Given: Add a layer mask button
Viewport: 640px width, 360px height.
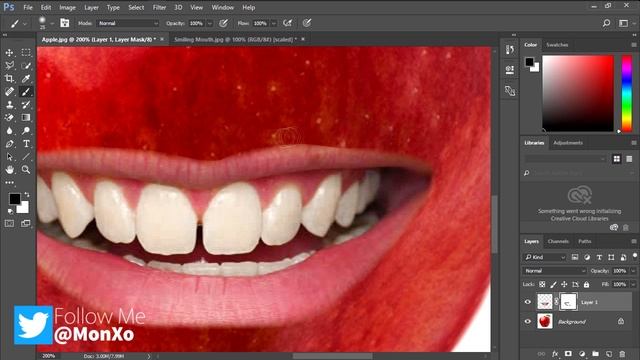Looking at the screenshot, I should (x=568, y=354).
